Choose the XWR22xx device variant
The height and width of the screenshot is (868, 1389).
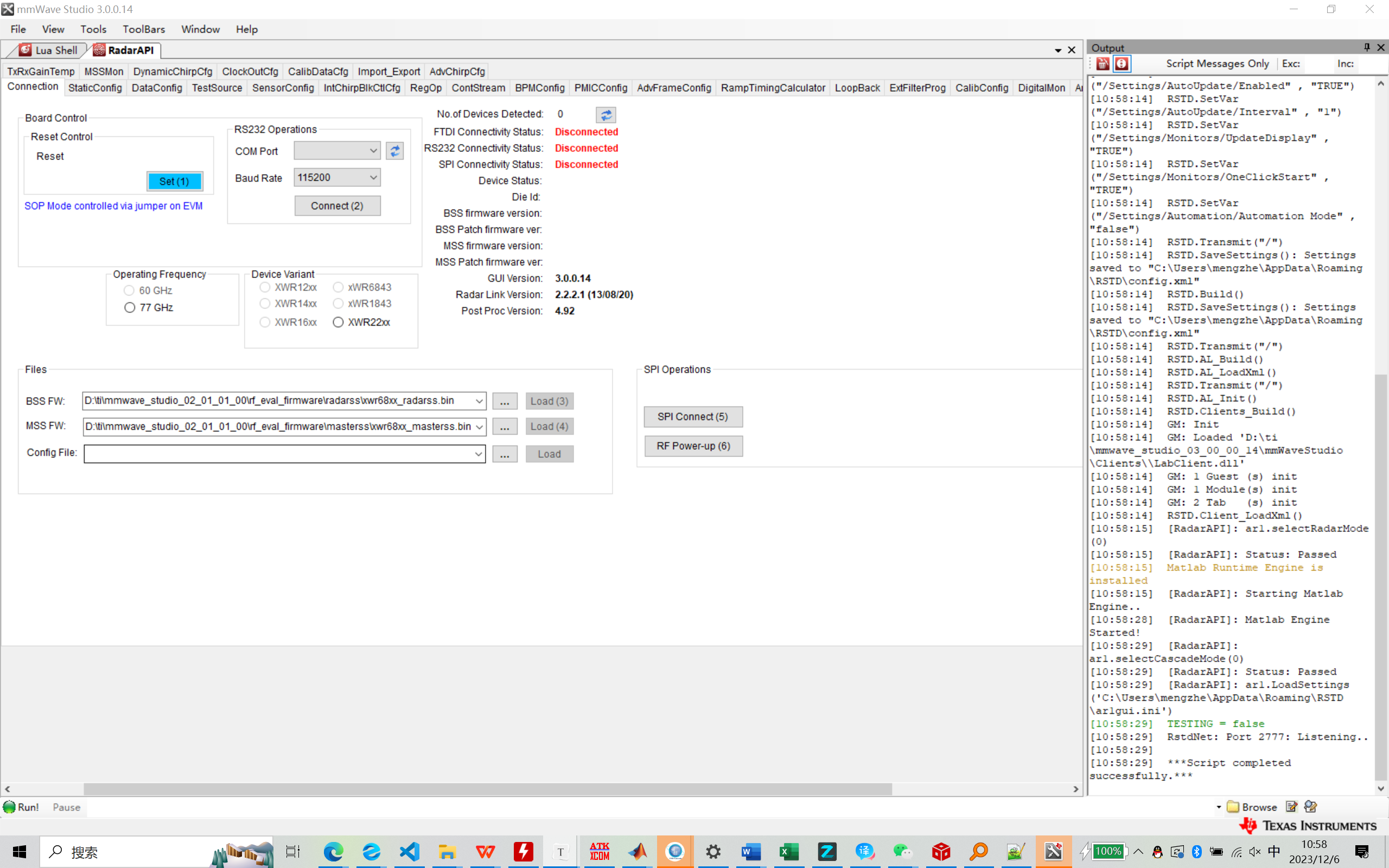338,322
